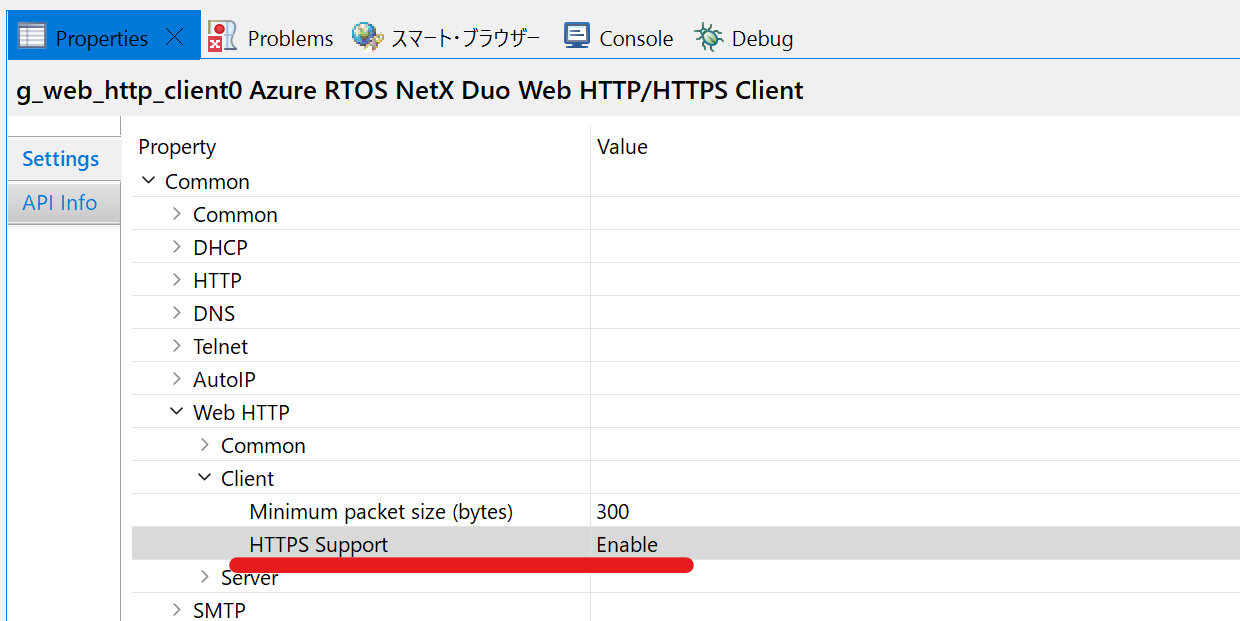Viewport: 1240px width, 621px height.
Task: Click the Value column header
Action: click(x=622, y=147)
